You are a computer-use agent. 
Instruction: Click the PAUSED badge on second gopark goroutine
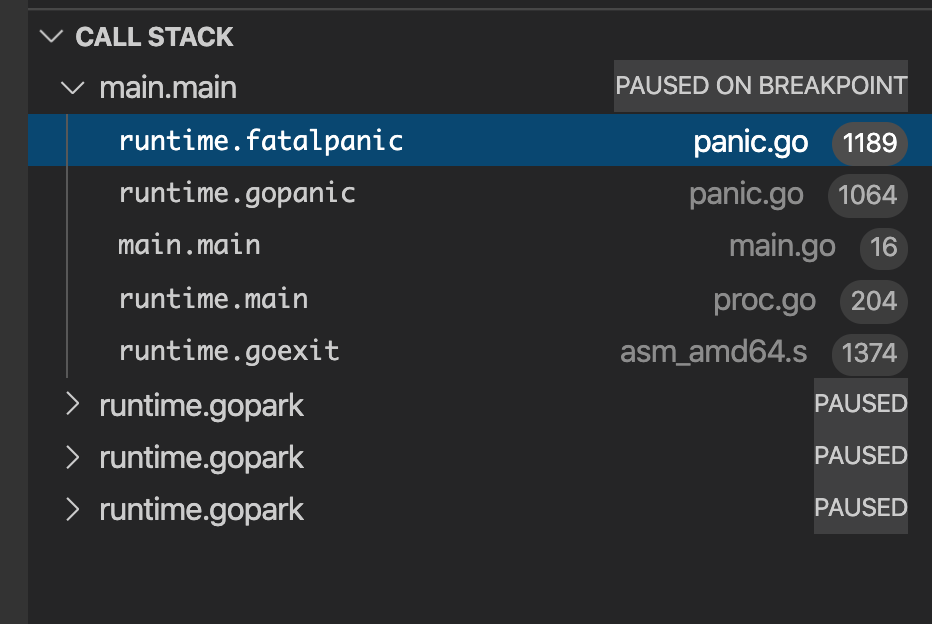[x=860, y=455]
